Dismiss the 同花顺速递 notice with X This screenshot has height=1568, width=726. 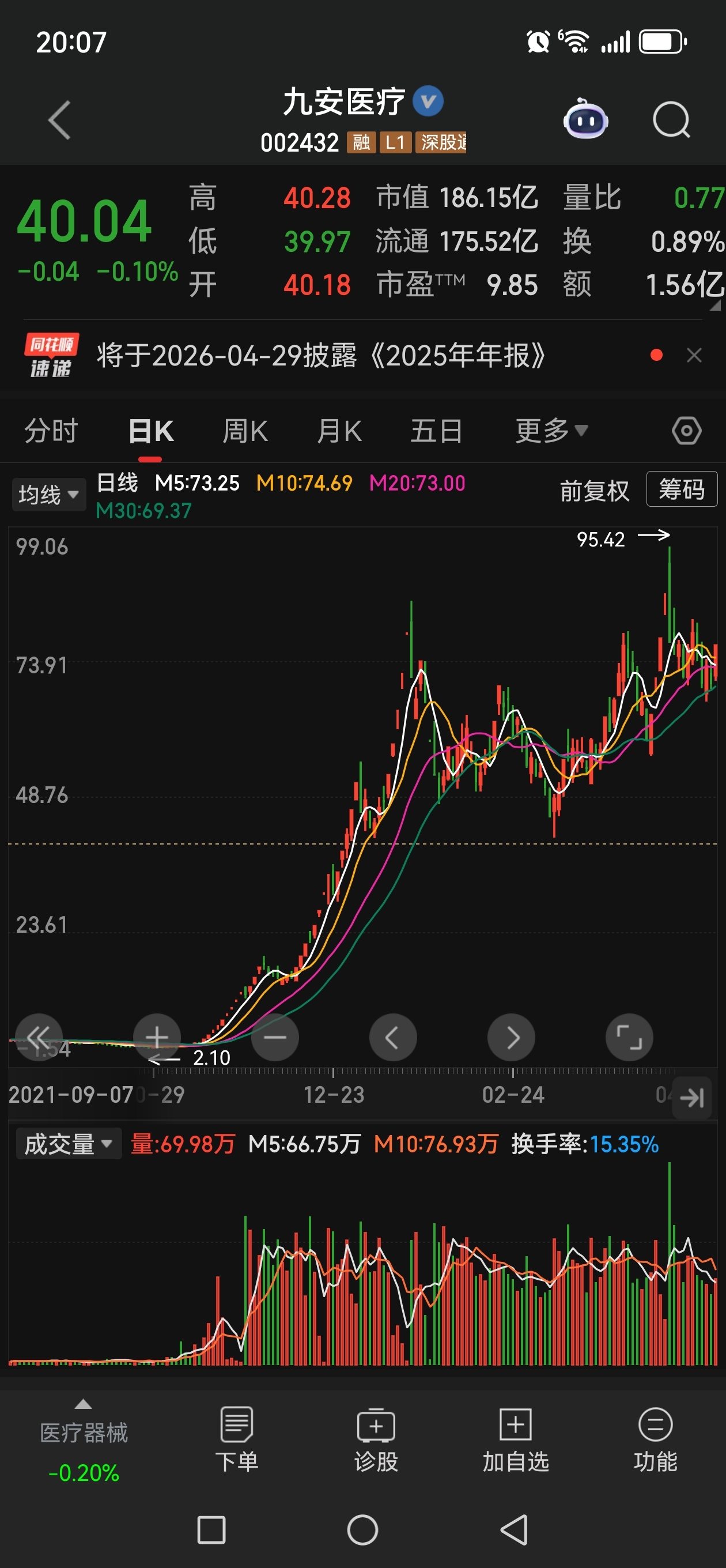[694, 356]
